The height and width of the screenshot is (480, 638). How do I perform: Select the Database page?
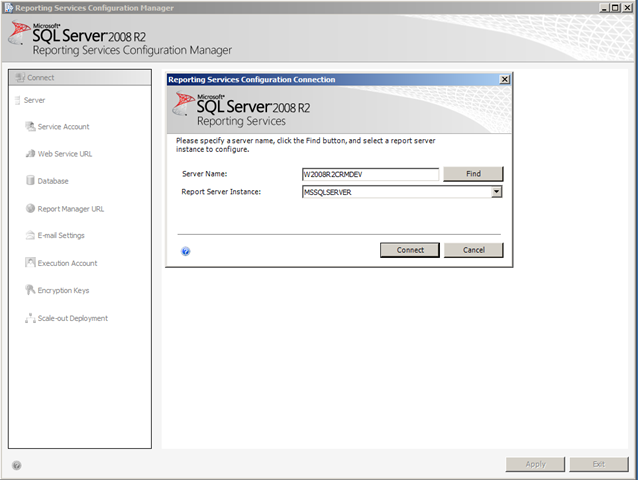click(x=53, y=181)
